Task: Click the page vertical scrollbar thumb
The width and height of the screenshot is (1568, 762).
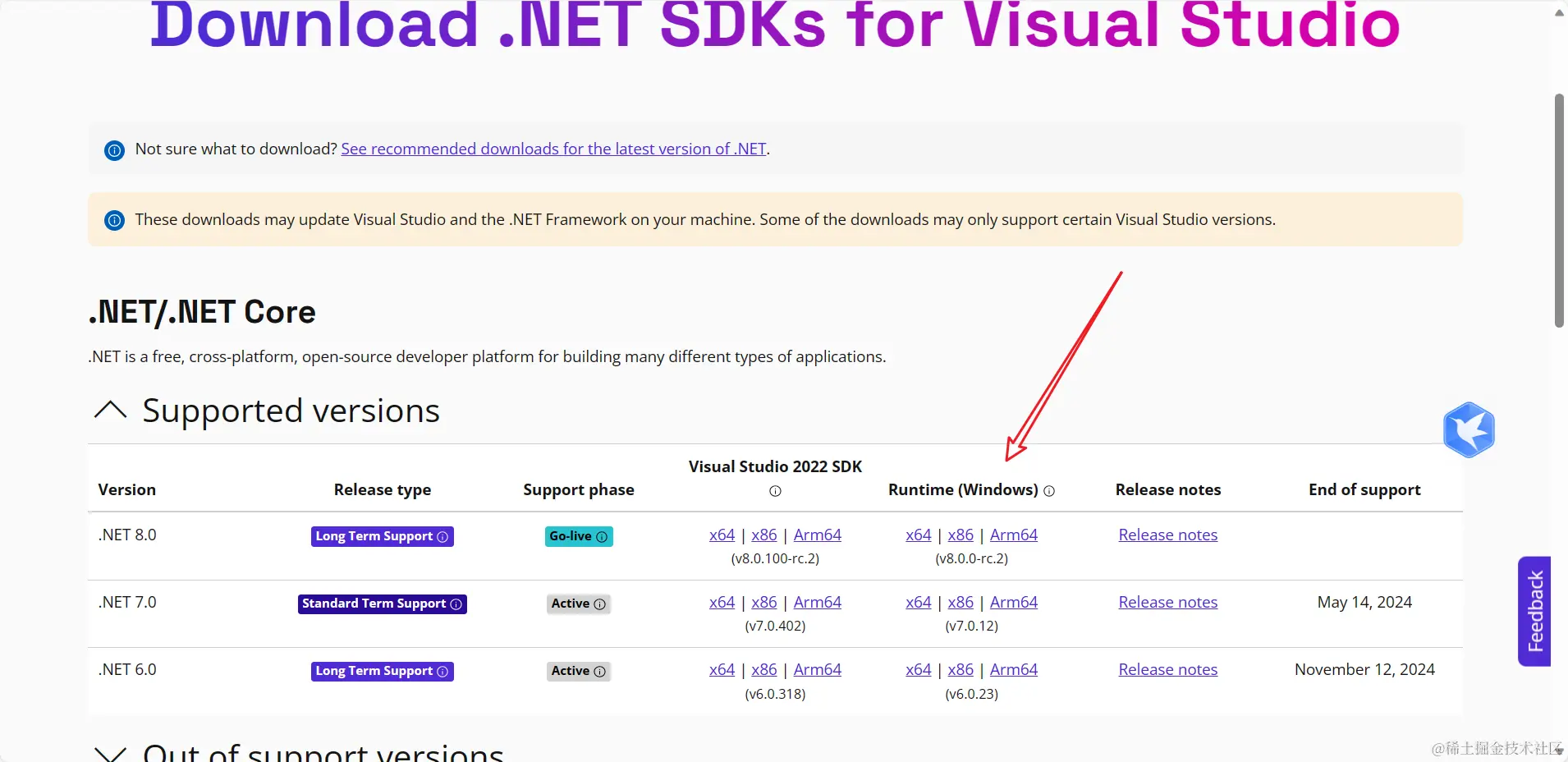Action: pos(1560,211)
